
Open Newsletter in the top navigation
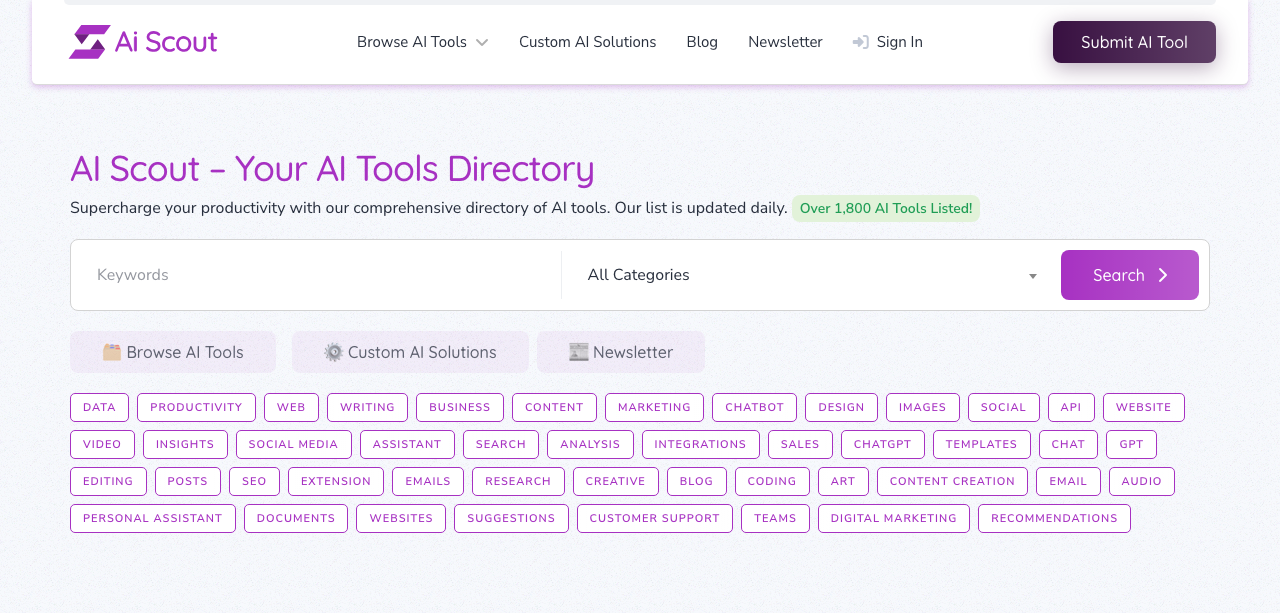[x=785, y=42]
